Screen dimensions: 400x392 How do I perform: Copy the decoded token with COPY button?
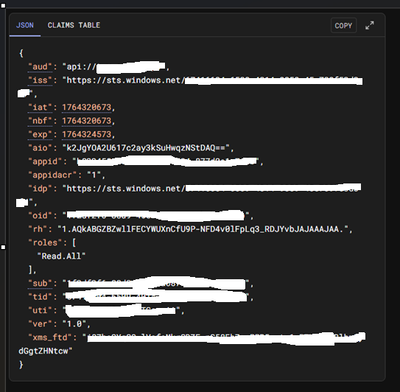coord(344,26)
